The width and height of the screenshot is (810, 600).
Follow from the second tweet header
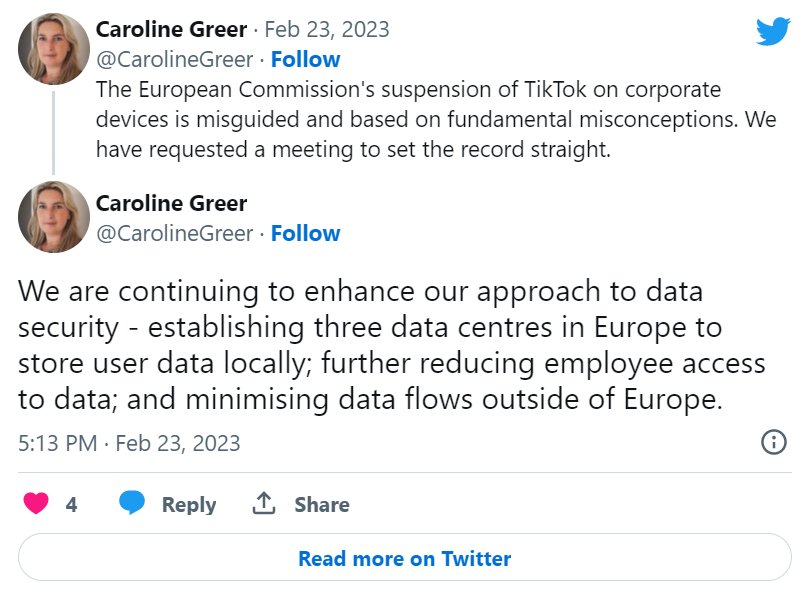(305, 233)
